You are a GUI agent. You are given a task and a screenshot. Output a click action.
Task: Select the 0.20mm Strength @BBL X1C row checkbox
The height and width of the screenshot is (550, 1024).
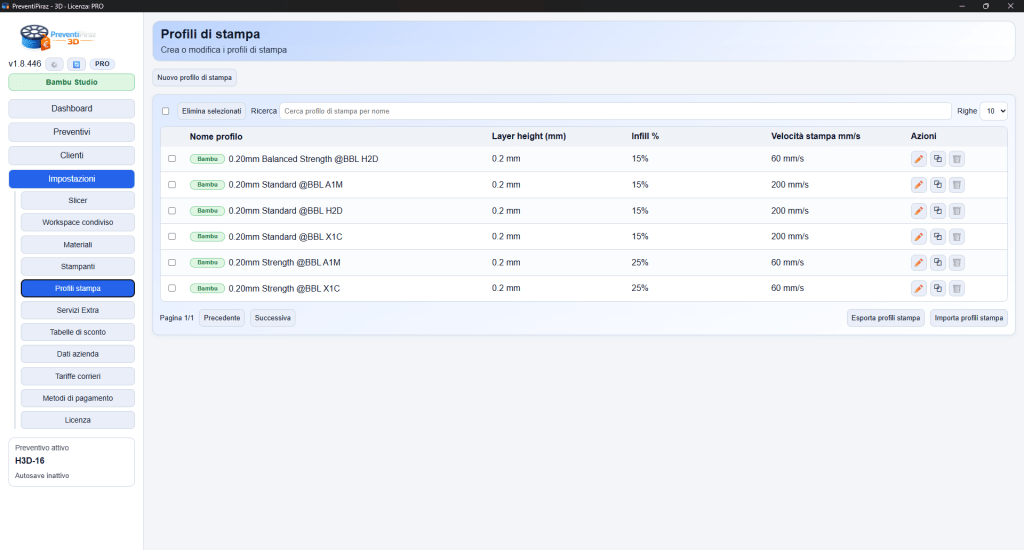tap(172, 289)
